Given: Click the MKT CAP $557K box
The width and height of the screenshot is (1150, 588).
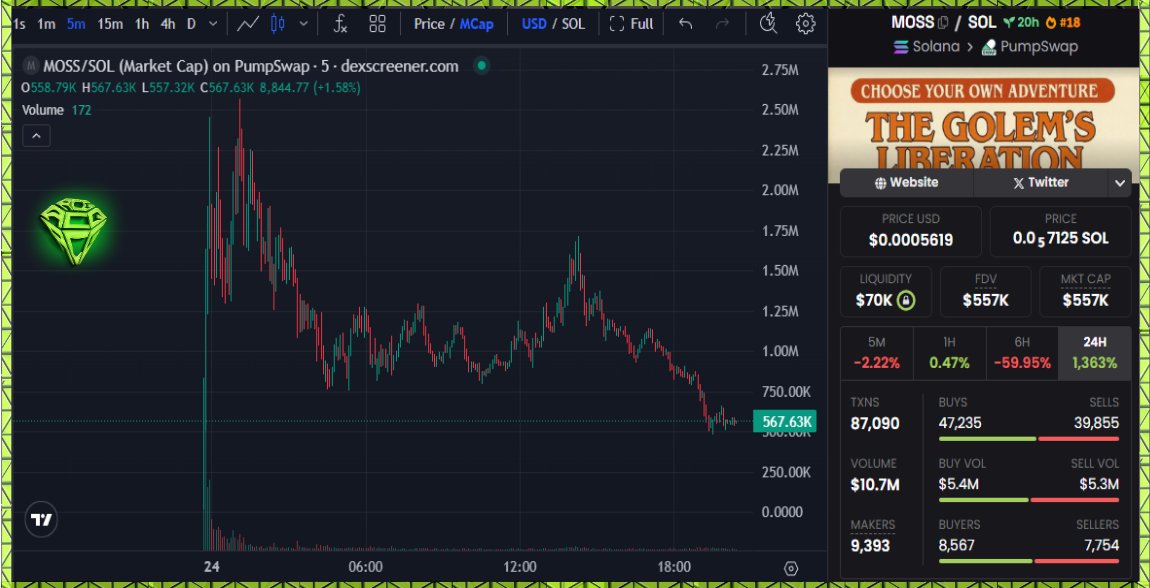Looking at the screenshot, I should tap(1085, 291).
